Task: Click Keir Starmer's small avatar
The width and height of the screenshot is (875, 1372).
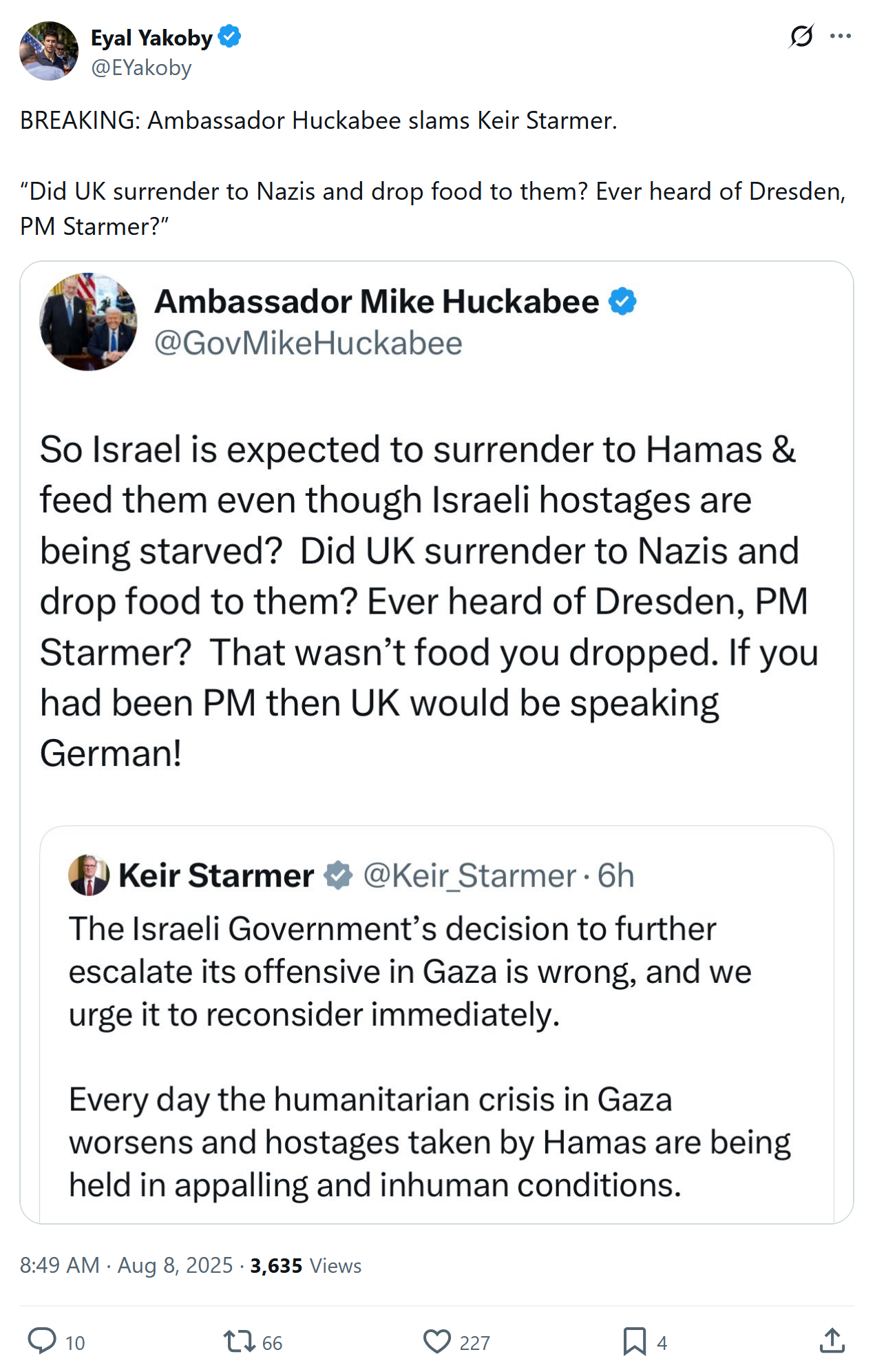Action: (89, 875)
